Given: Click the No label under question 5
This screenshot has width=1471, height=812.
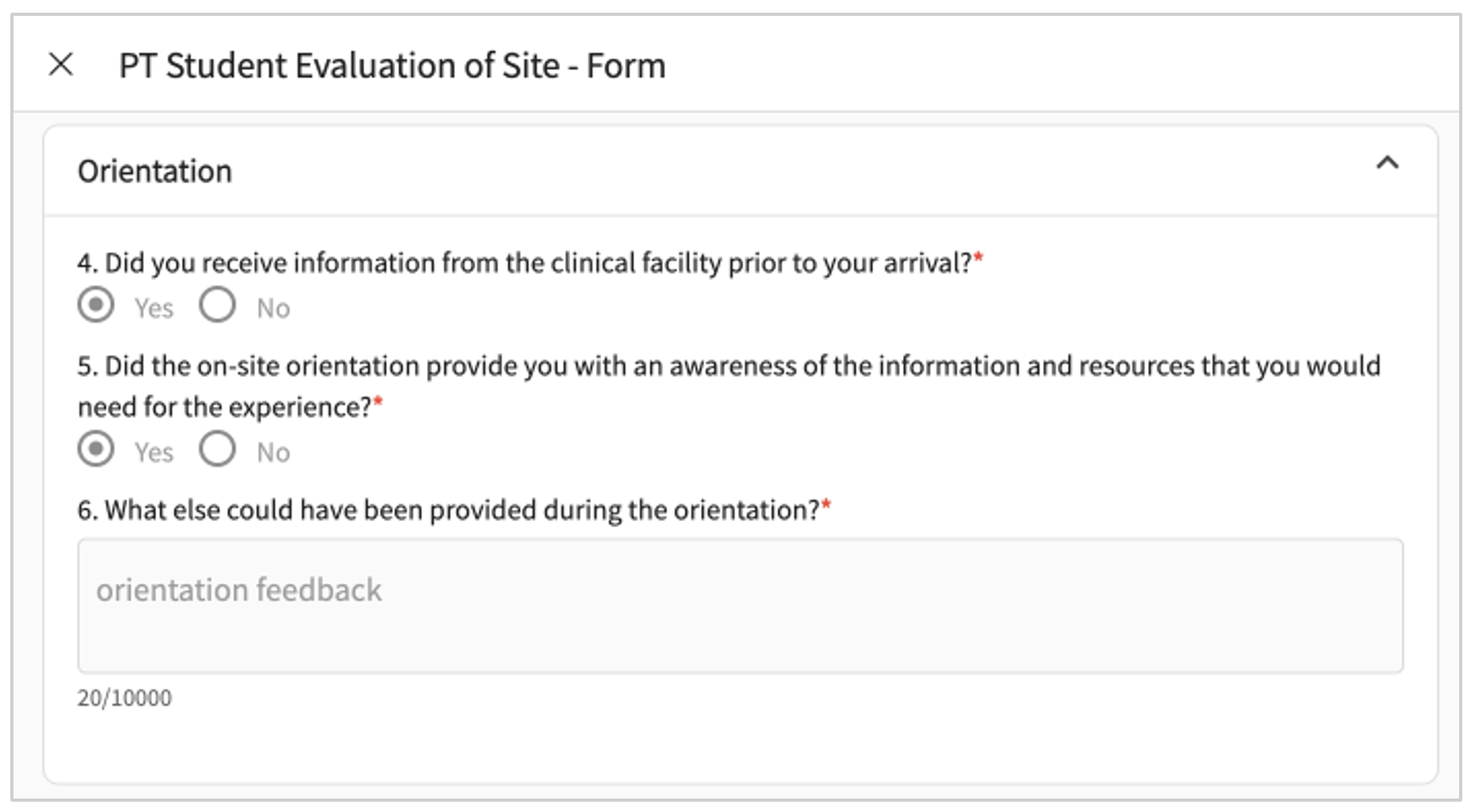Looking at the screenshot, I should (274, 453).
